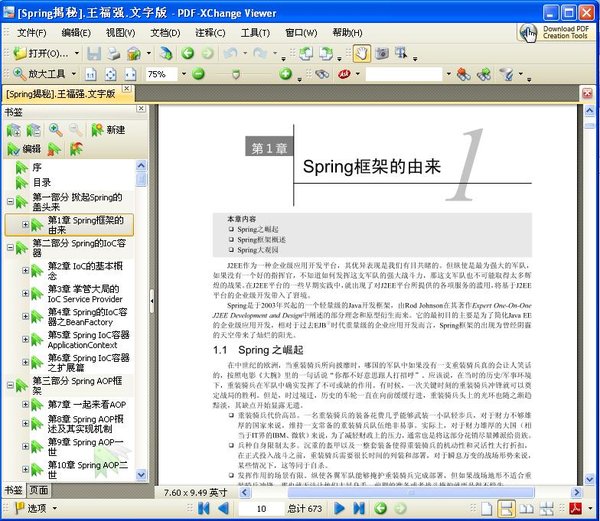Open the 注释(C) menu
The height and width of the screenshot is (521, 600).
pos(209,32)
